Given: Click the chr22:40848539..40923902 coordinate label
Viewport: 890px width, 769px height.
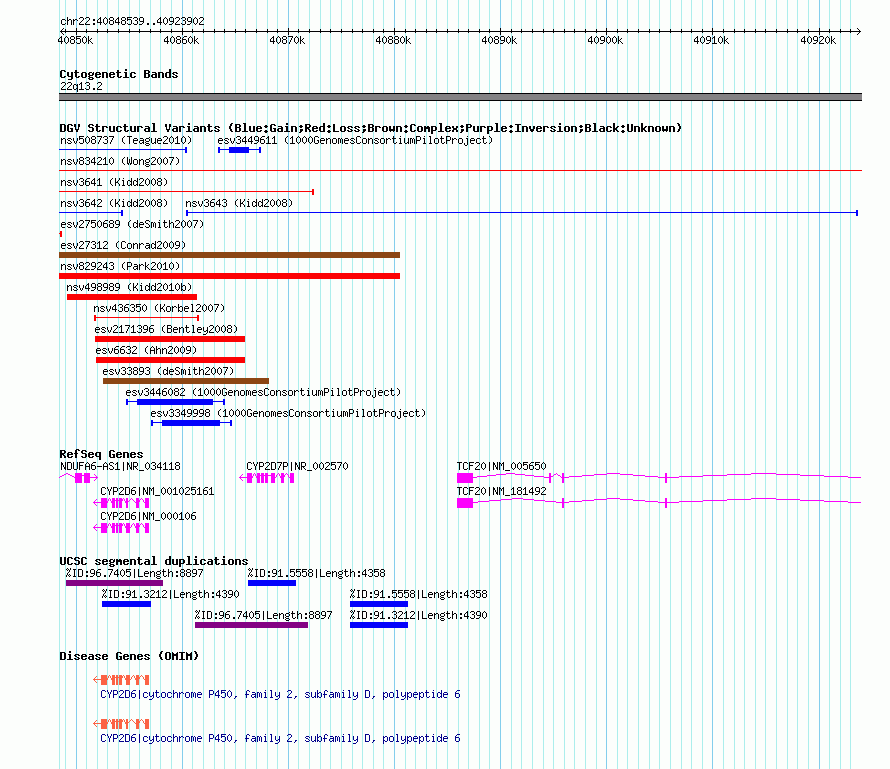Looking at the screenshot, I should [132, 21].
